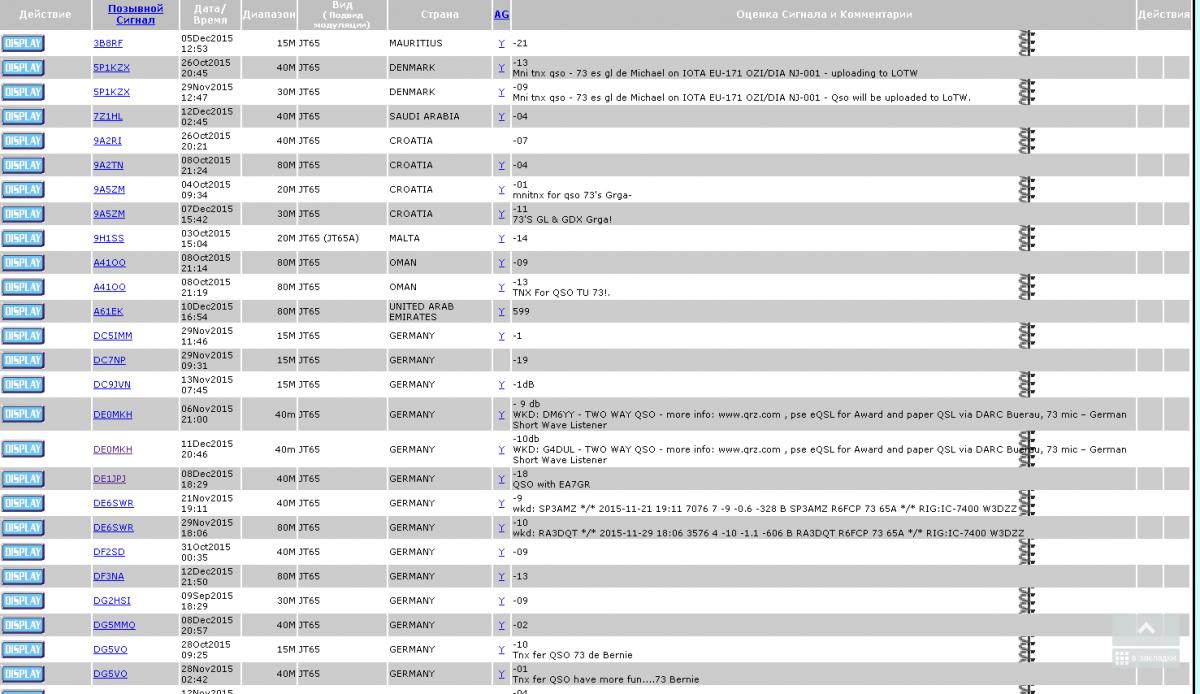Screen dimensions: 1200x694
Task: Click the AG 'Y' link in the 9H1SS row
Action: coord(501,239)
